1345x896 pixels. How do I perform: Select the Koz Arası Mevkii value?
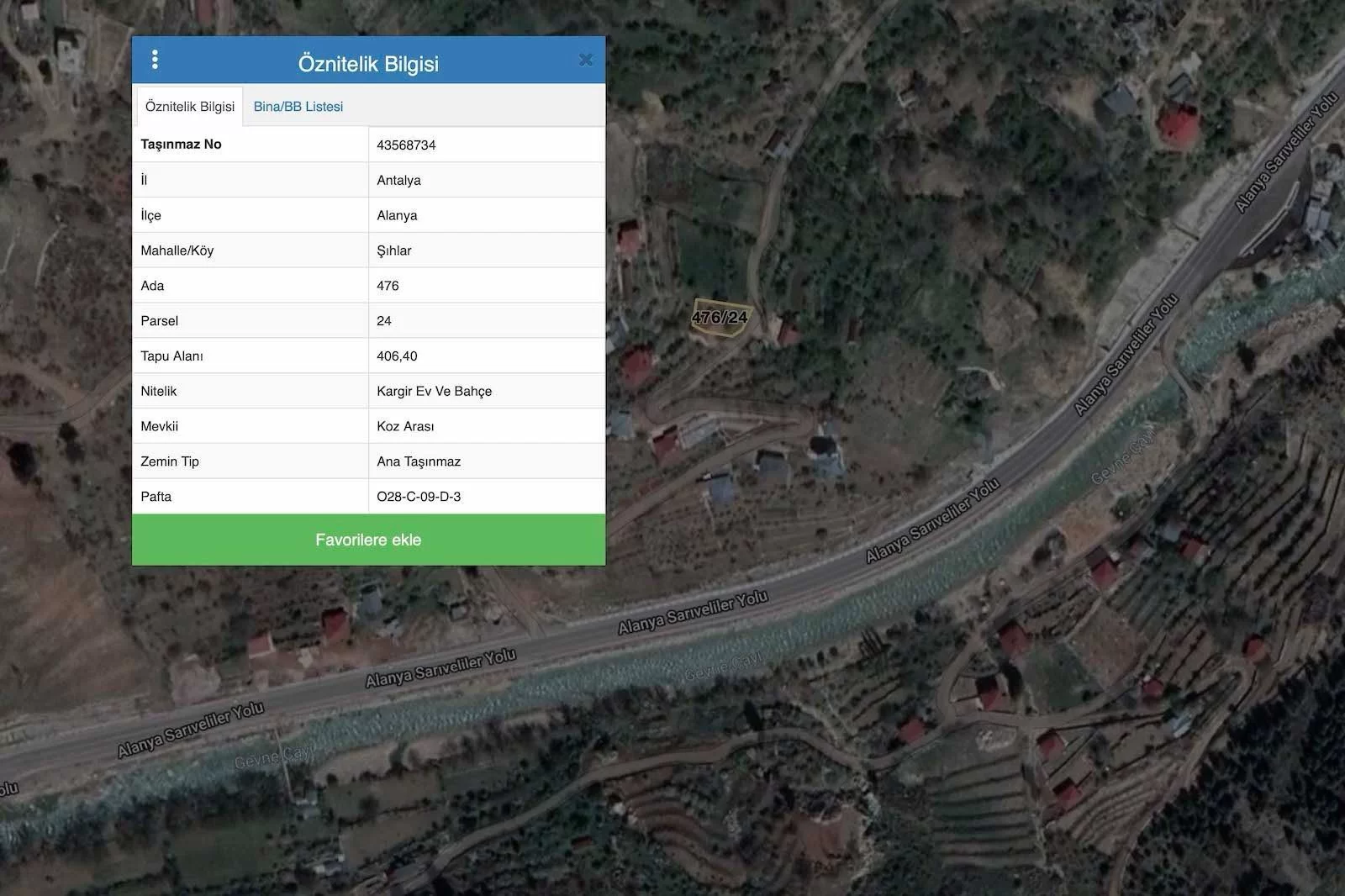click(405, 426)
